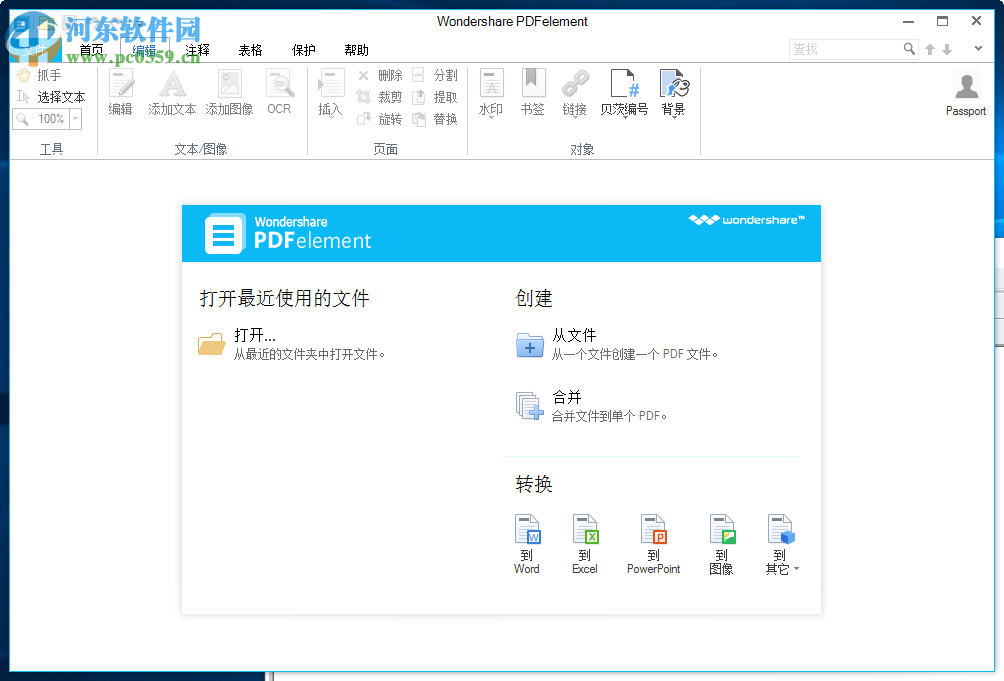Switch to the 注释 (Comment) tab
Screen dimensions: 1004x681
click(197, 50)
